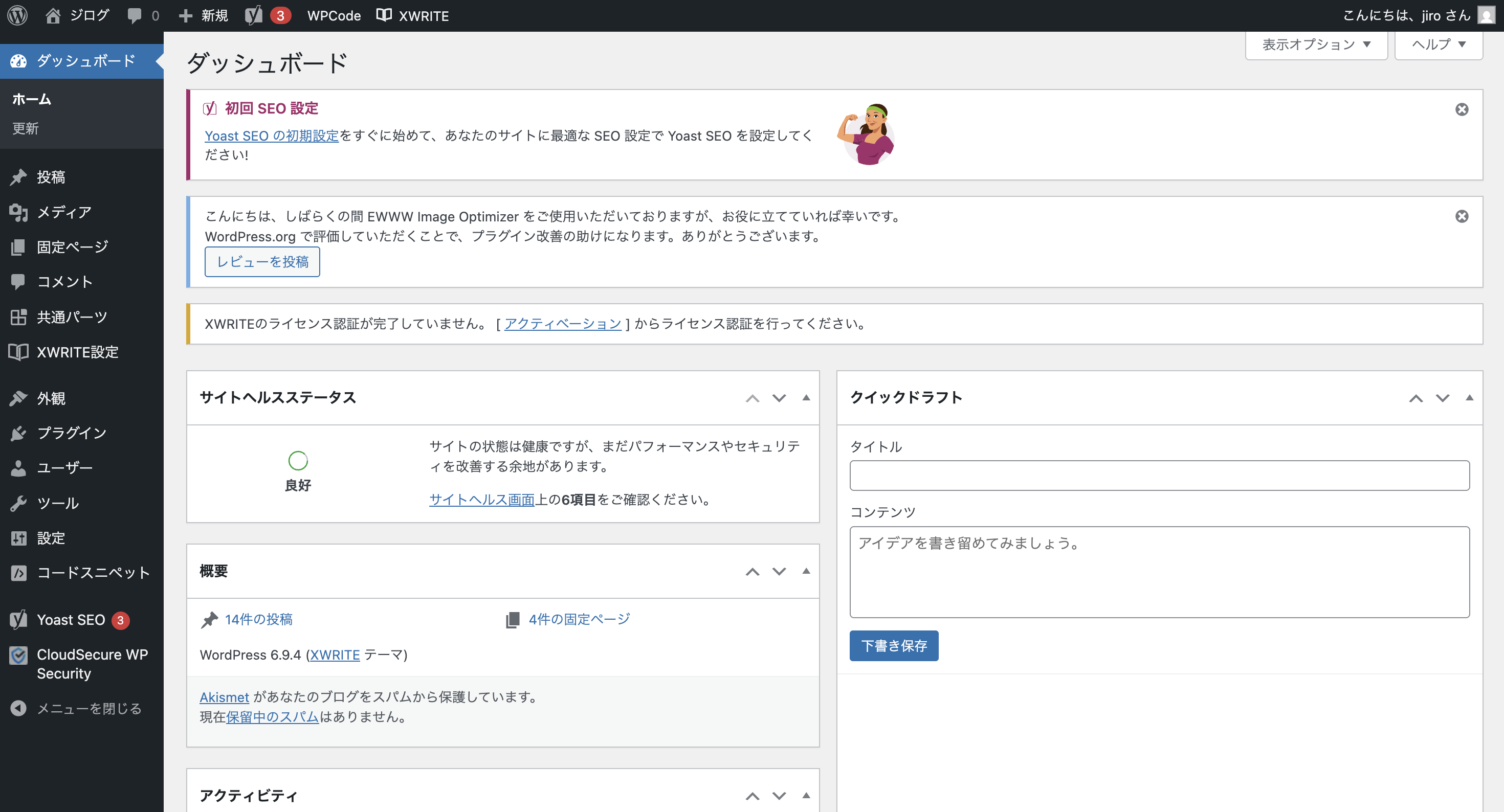Open 保留中のスパム link

click(272, 717)
